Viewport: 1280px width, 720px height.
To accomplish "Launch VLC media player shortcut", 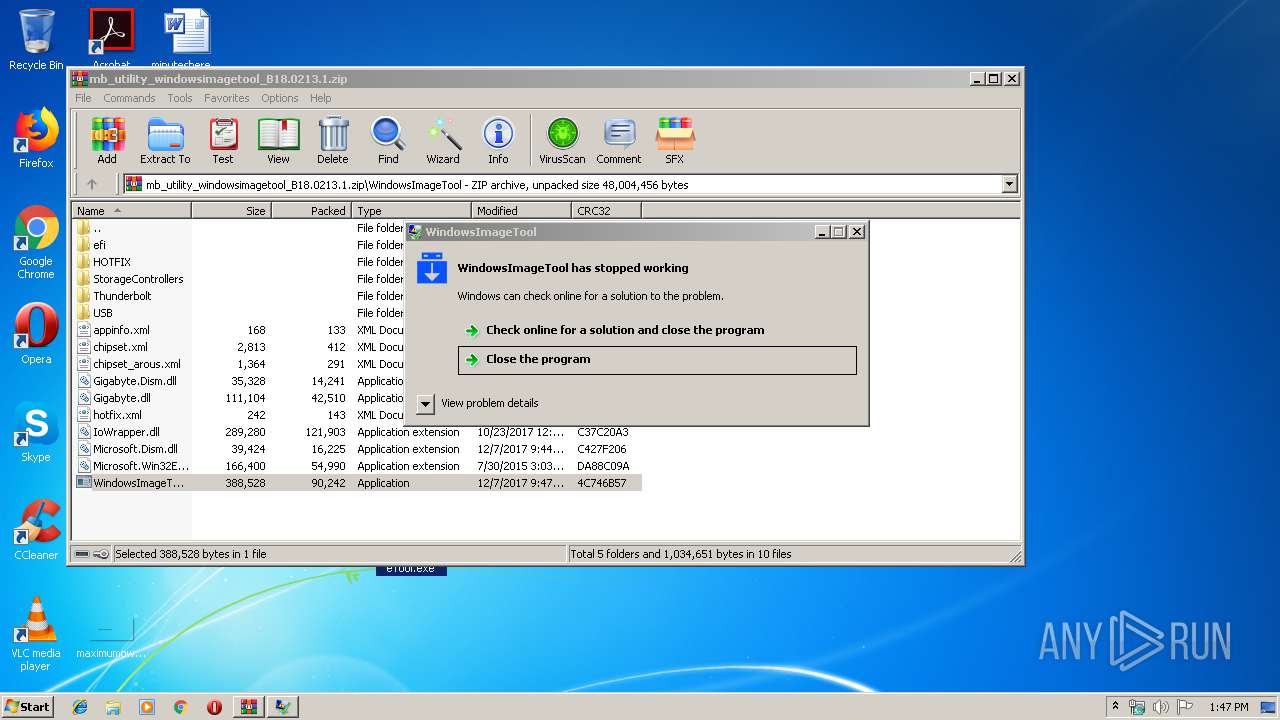I will point(36,635).
